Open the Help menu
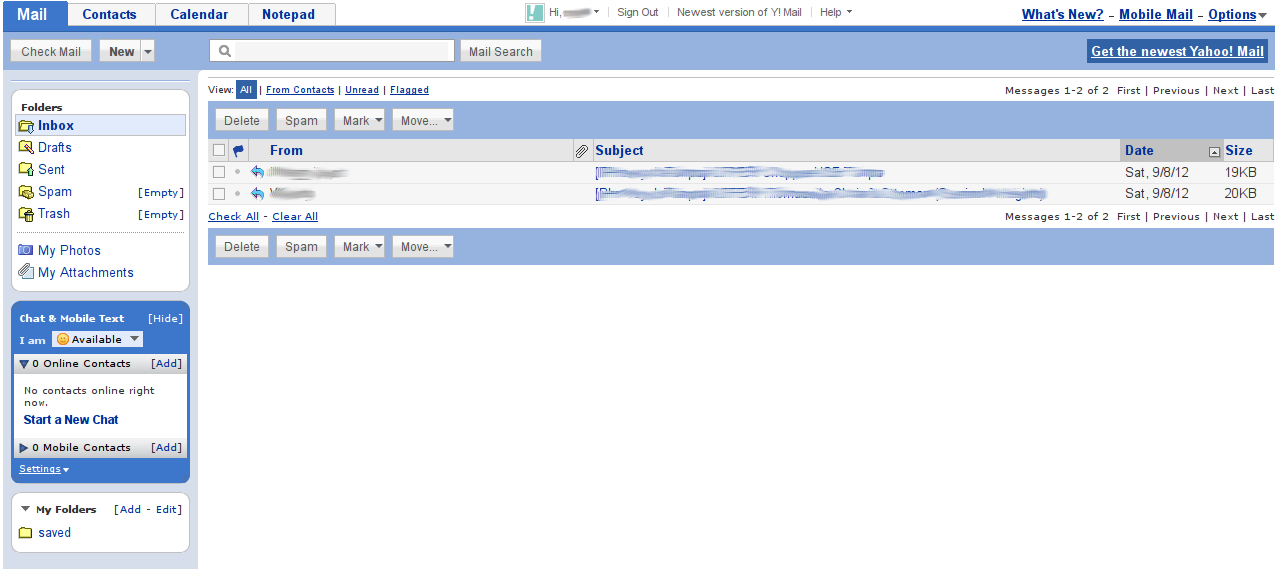This screenshot has width=1278, height=574. (836, 13)
